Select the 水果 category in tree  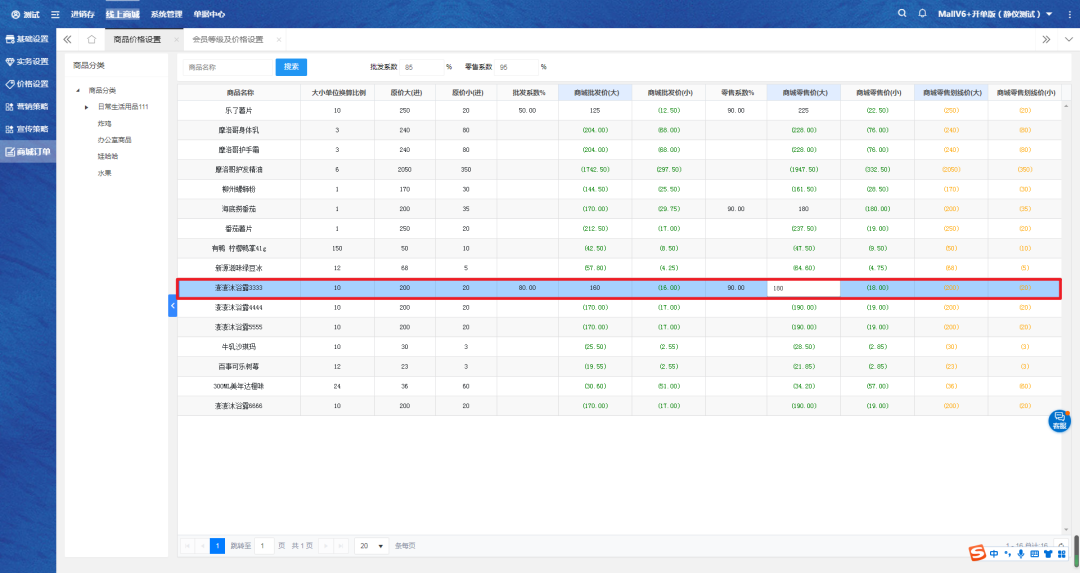[104, 172]
